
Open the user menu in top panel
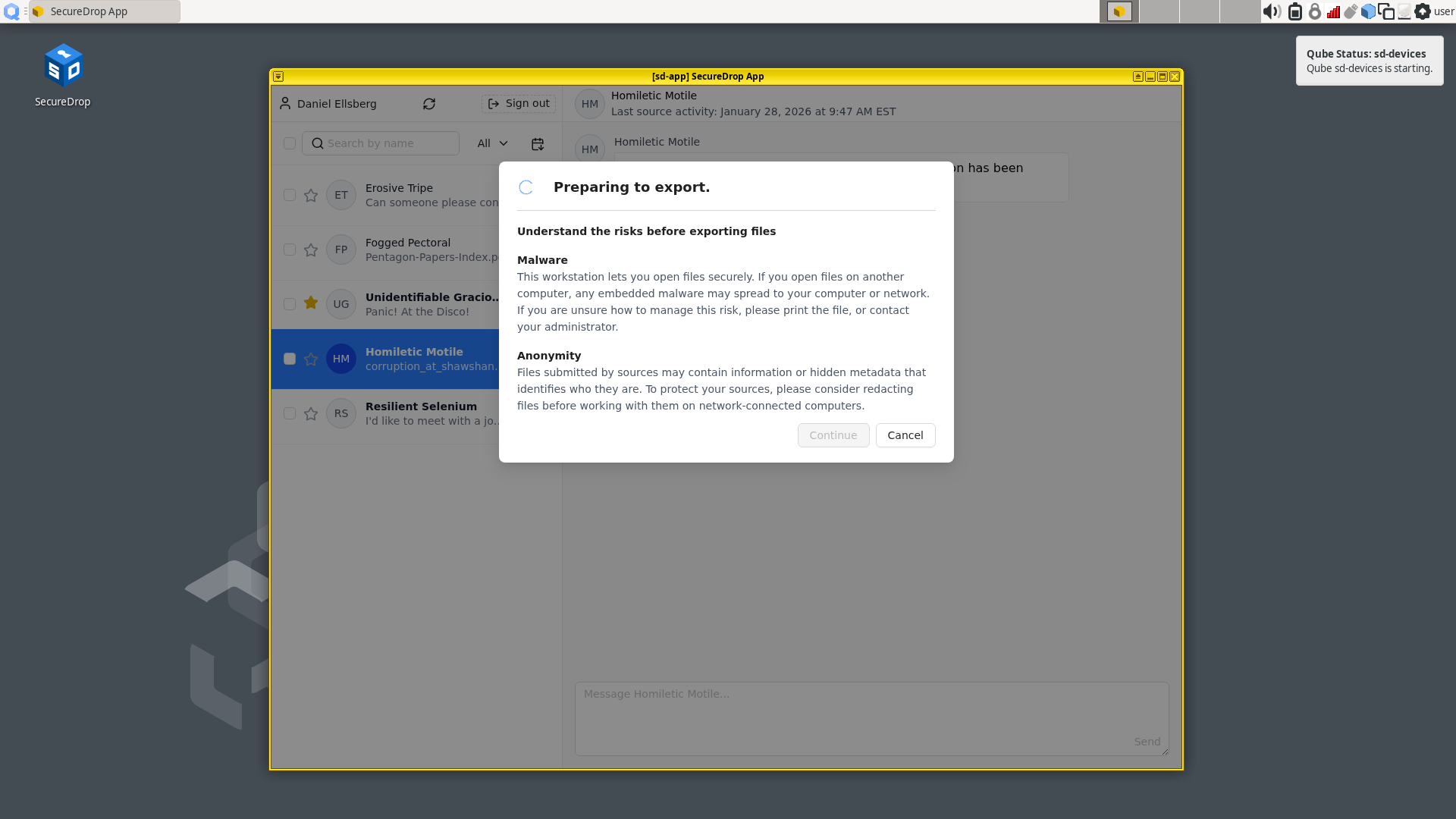coord(1444,11)
